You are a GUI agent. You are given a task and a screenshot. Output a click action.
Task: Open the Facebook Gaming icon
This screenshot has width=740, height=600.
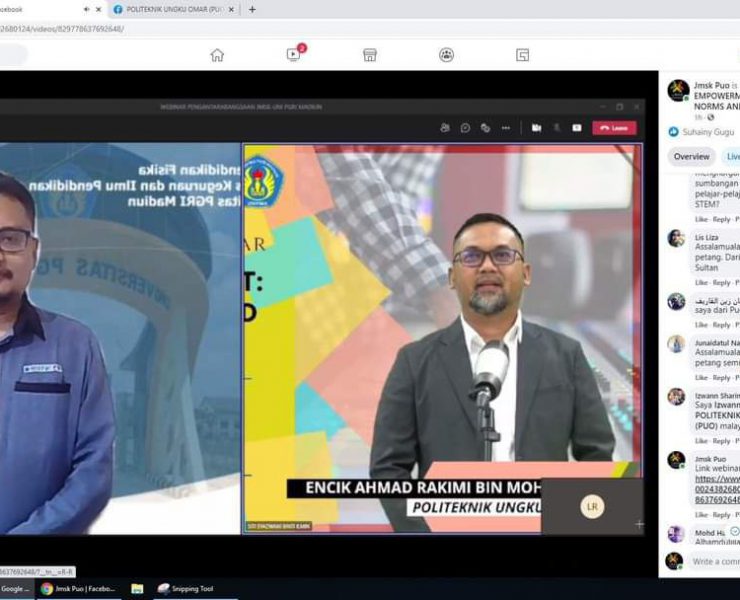(x=522, y=55)
